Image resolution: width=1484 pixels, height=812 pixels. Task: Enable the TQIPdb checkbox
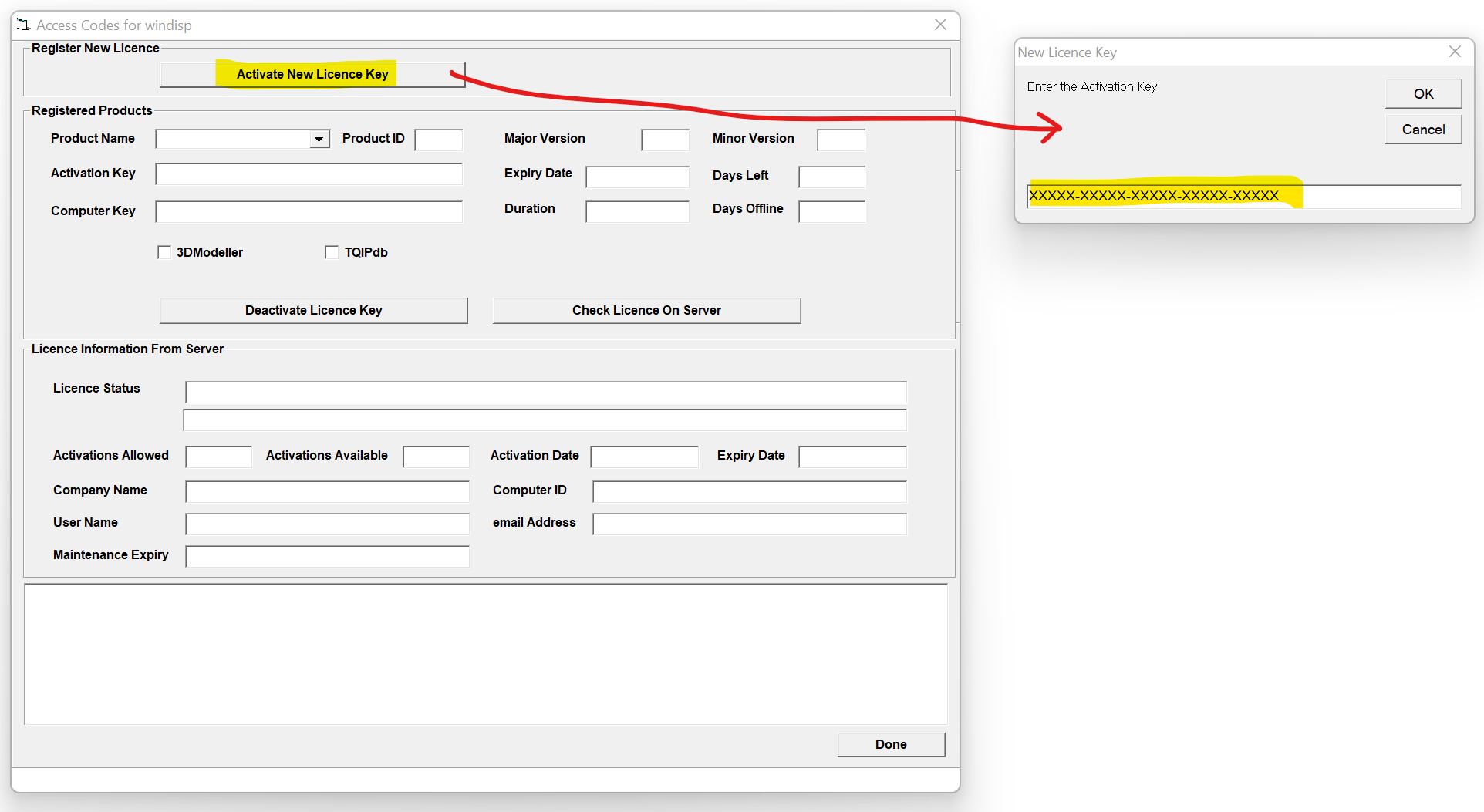pyautogui.click(x=332, y=252)
